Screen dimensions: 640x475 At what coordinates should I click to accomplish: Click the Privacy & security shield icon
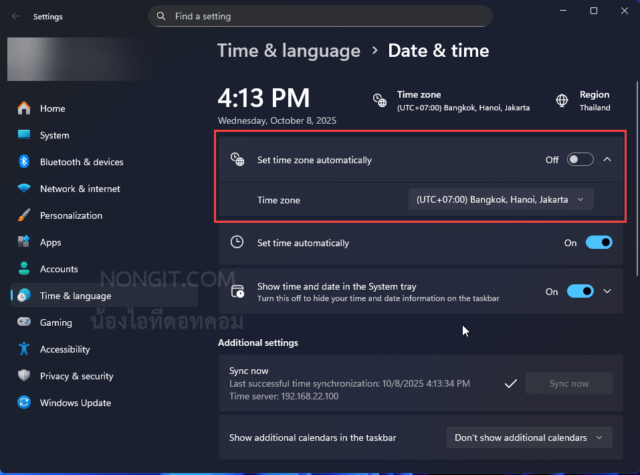24,375
